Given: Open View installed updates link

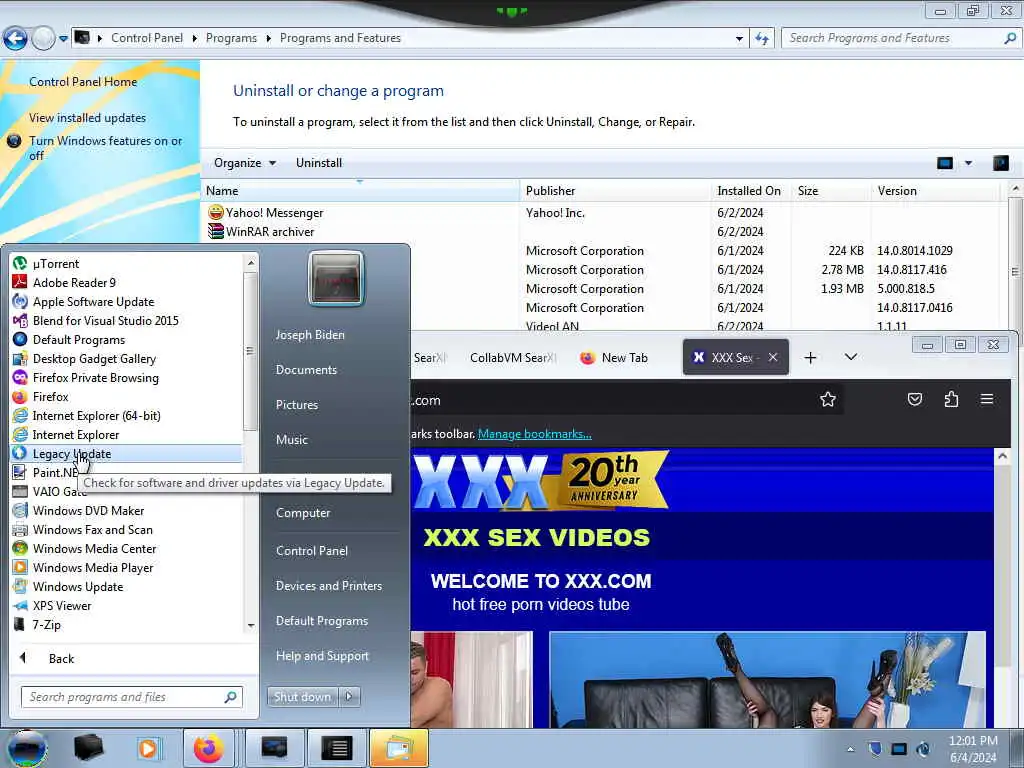Looking at the screenshot, I should 88,118.
